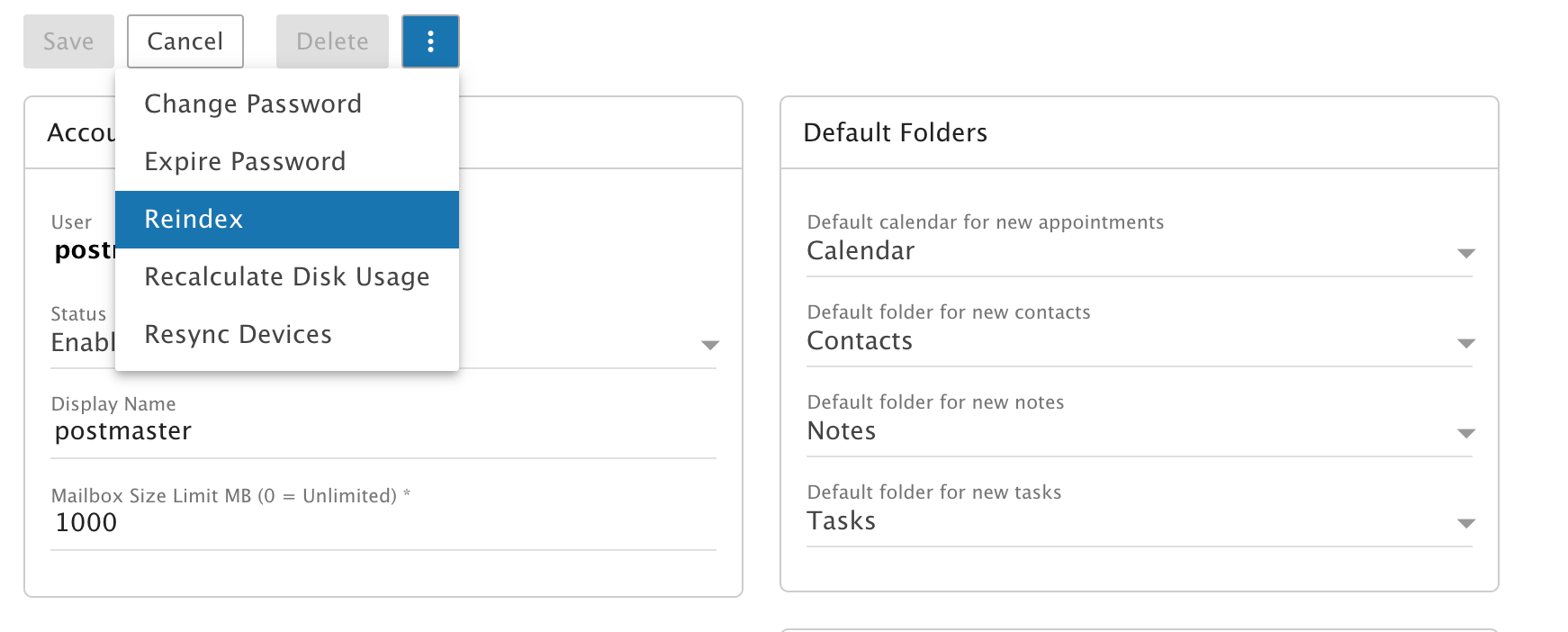Click the 'Default folder for new notes' label
Screen dimensions: 1568x632
935,402
